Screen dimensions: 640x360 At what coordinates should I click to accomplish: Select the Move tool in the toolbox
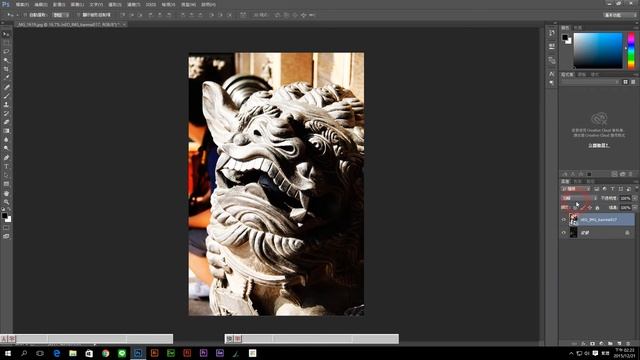[x=6, y=34]
